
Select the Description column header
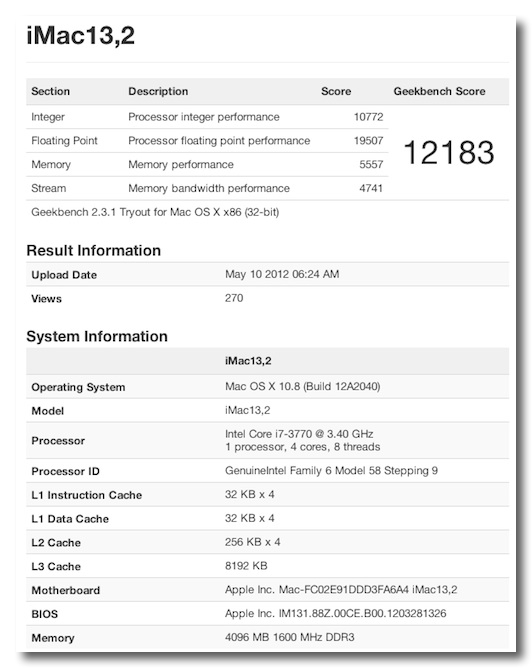[x=158, y=92]
